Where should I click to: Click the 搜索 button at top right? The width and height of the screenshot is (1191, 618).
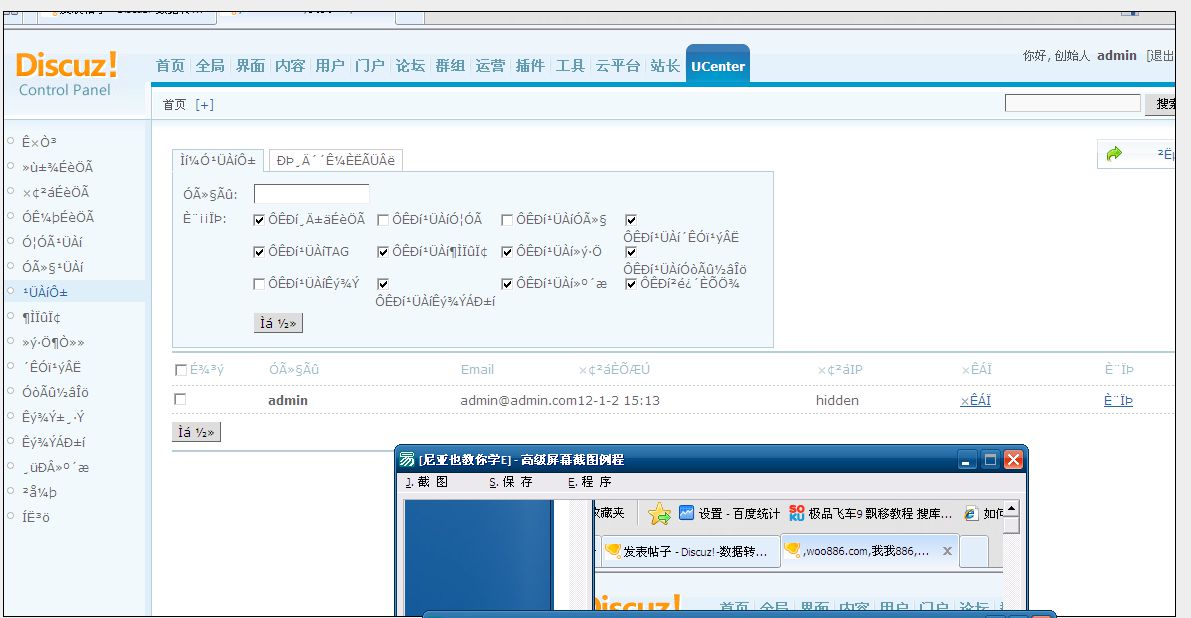pos(1161,104)
